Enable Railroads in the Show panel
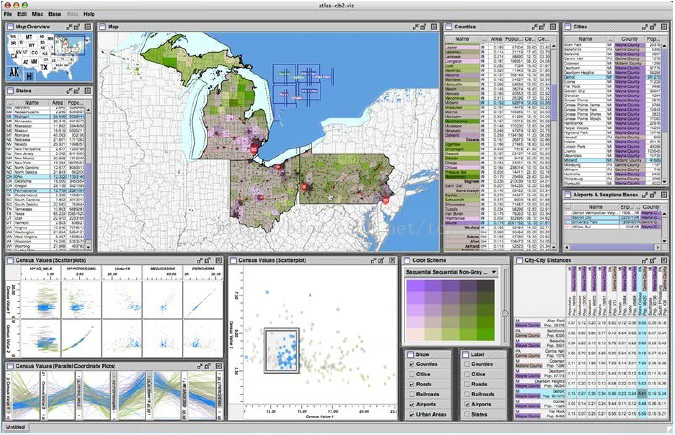 coord(412,394)
